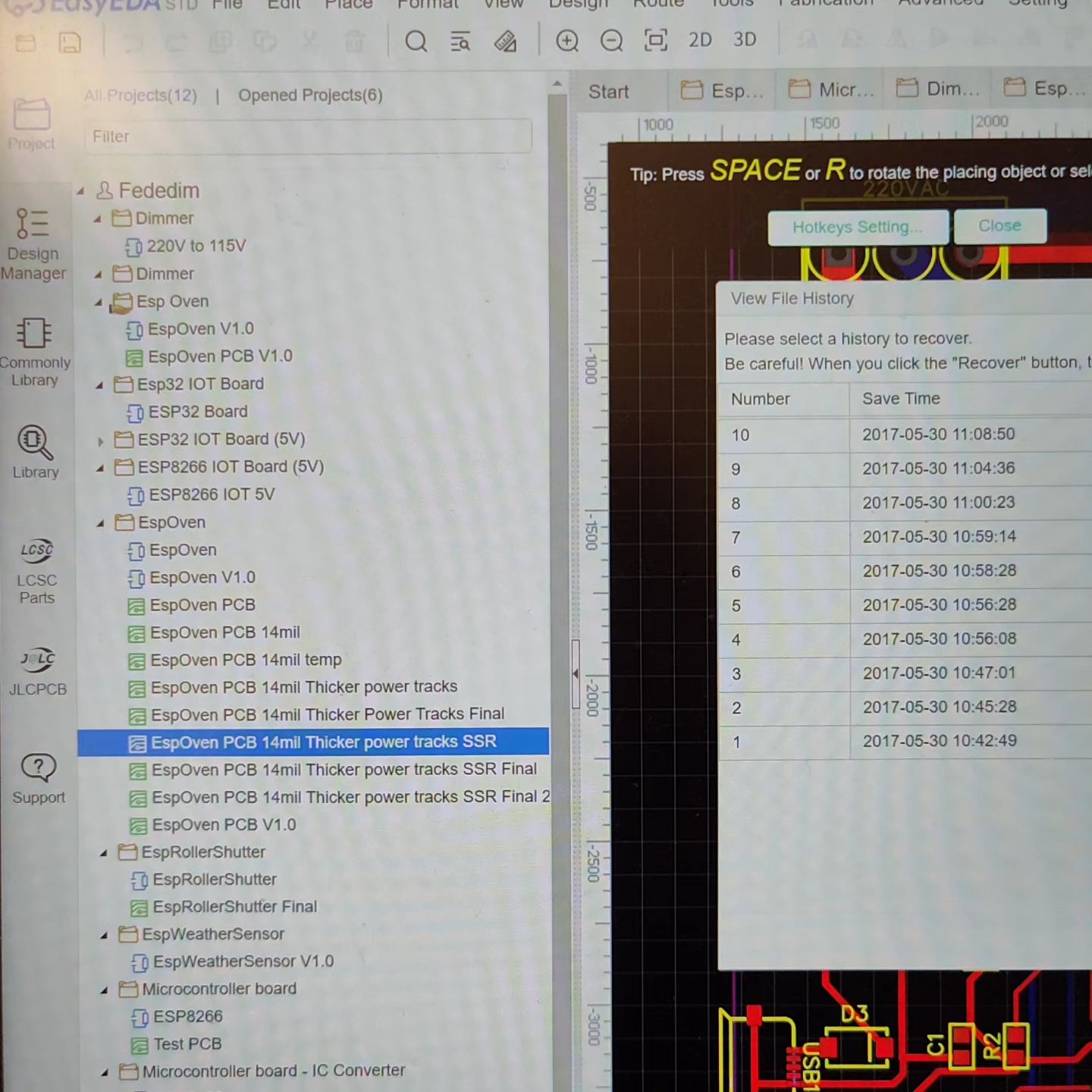This screenshot has width=1092, height=1092.
Task: Open Find Similar Objects toolbar icon
Action: tap(460, 42)
